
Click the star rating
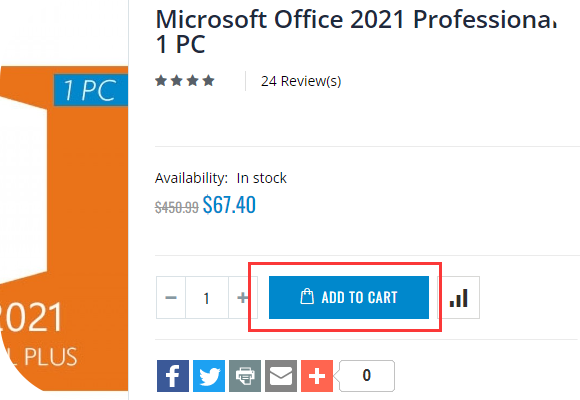coord(185,80)
